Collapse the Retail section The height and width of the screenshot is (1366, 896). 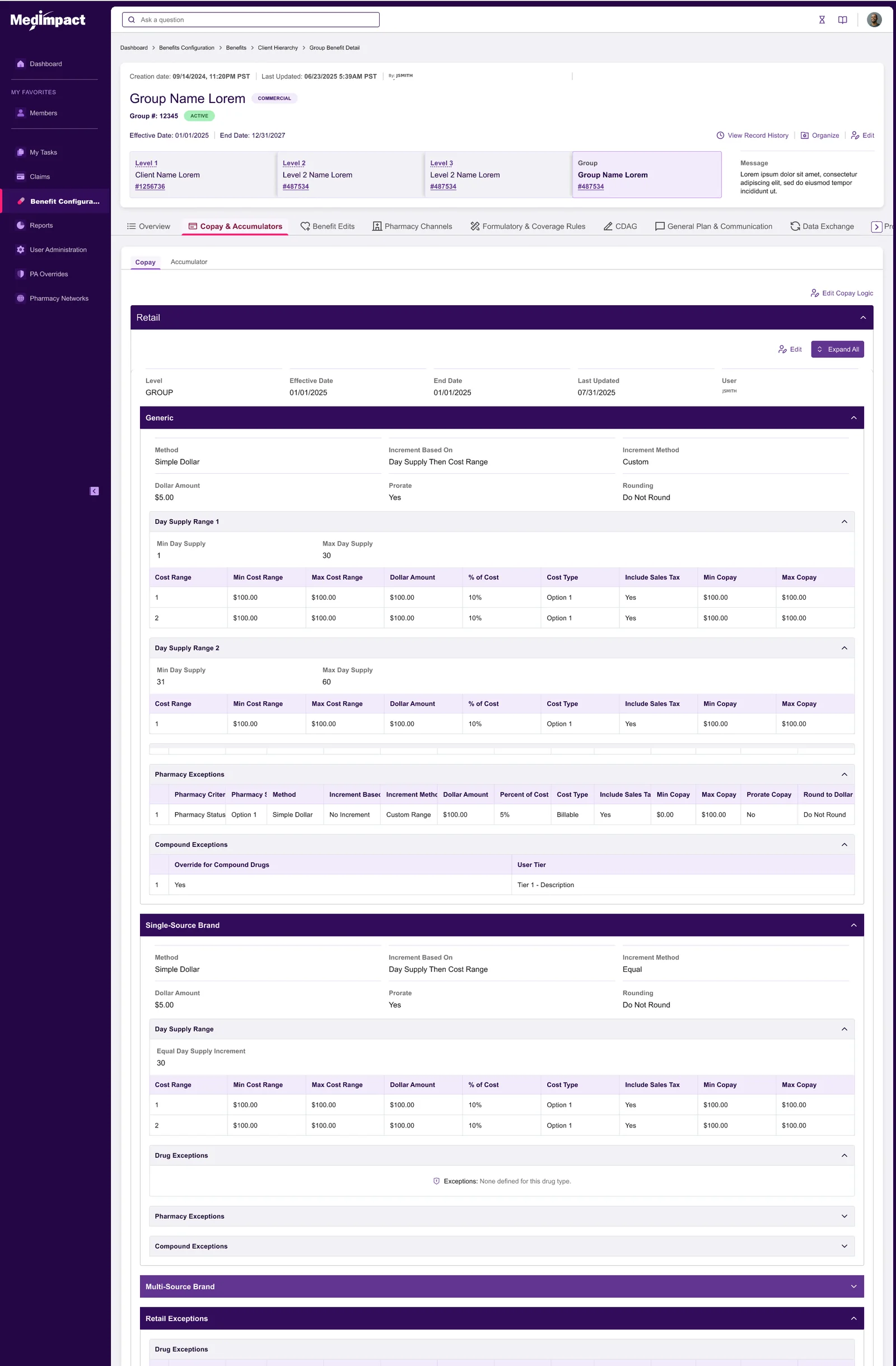862,318
